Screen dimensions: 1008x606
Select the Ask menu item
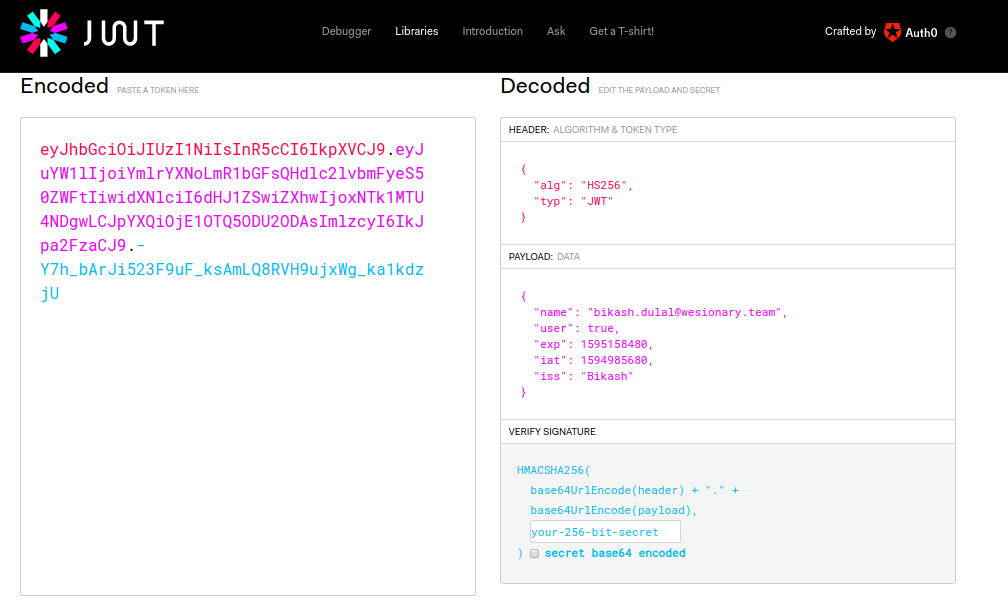[556, 31]
